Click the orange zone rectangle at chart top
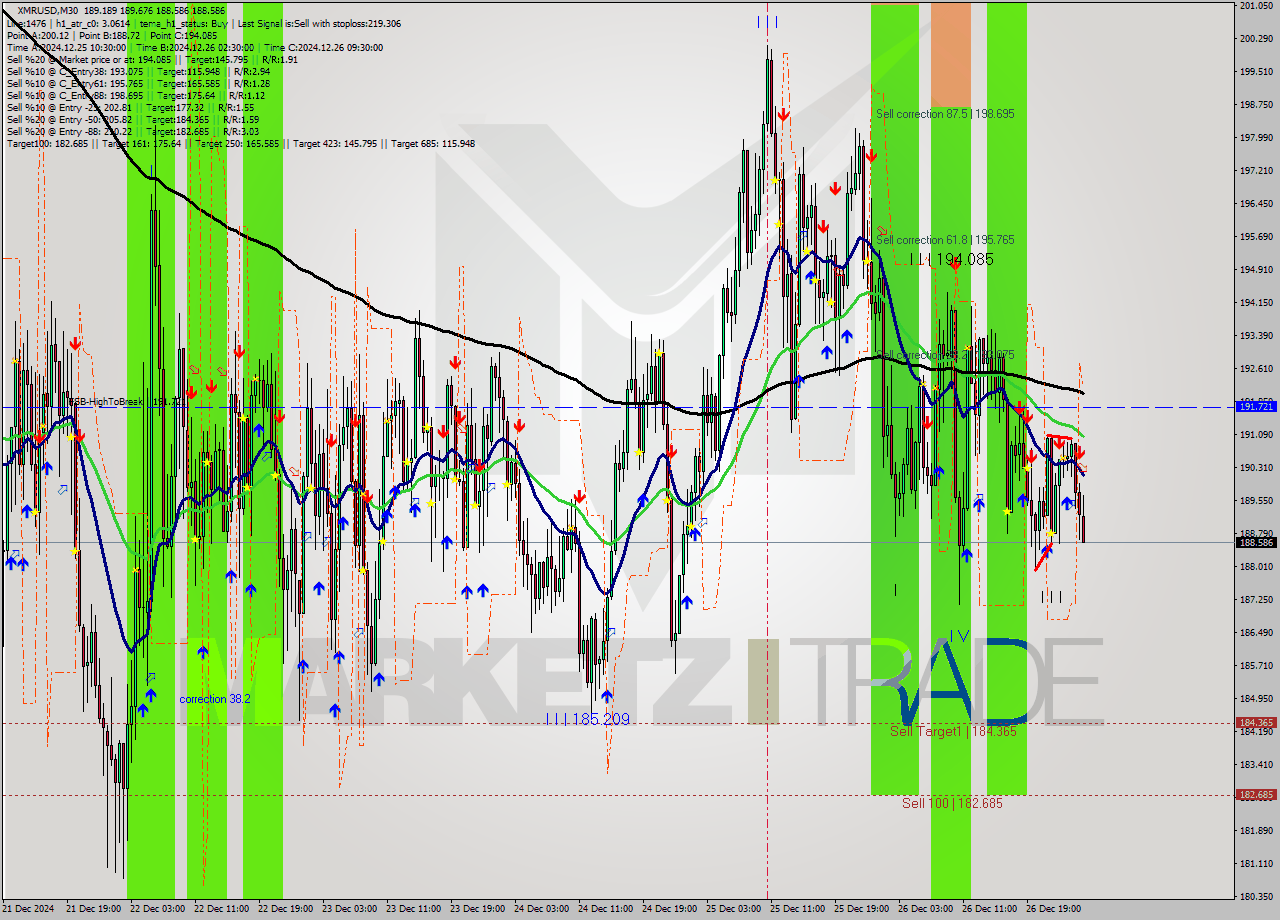Viewport: 1280px width, 920px height. (x=950, y=55)
